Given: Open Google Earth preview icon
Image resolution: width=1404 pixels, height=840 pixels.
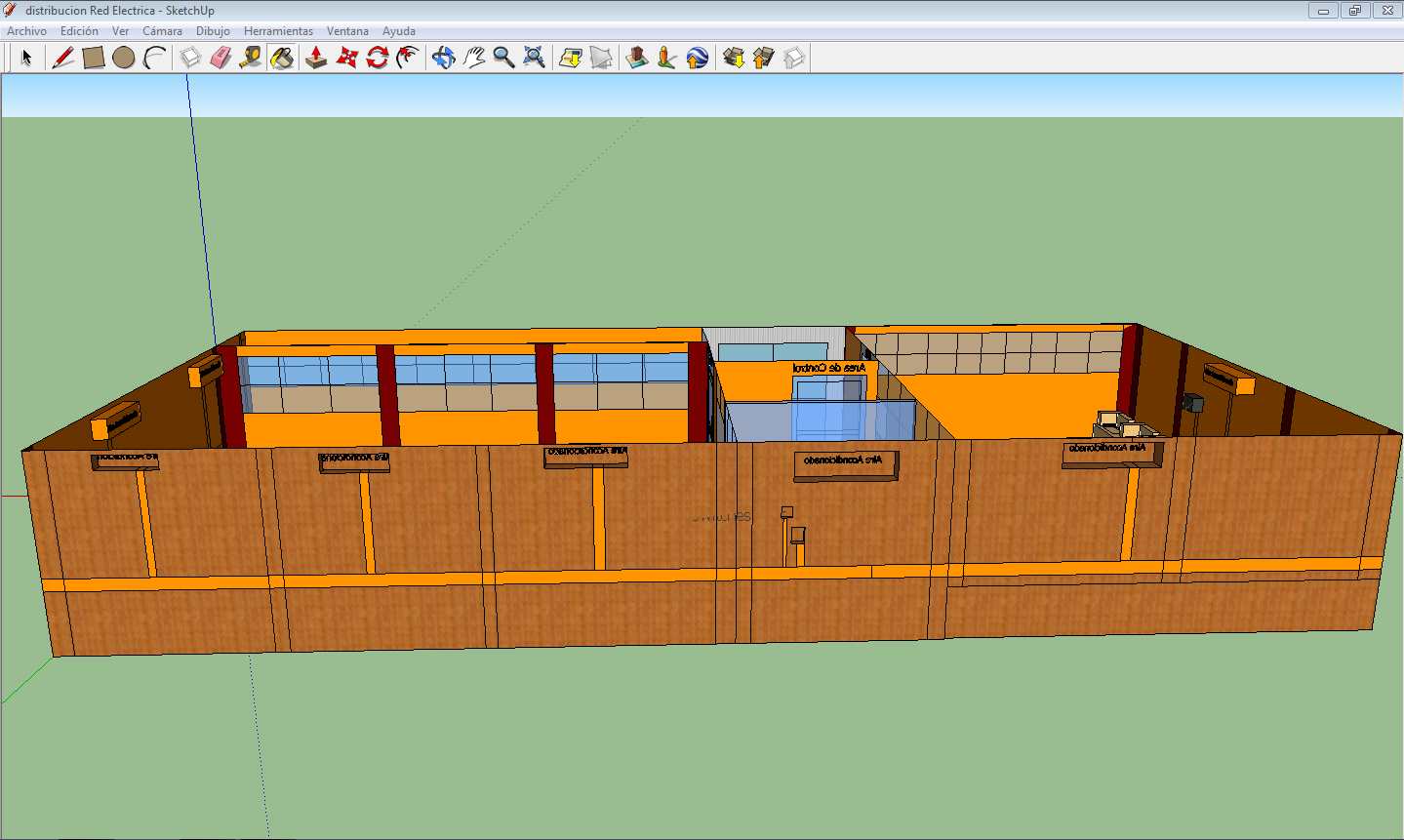Looking at the screenshot, I should [698, 57].
